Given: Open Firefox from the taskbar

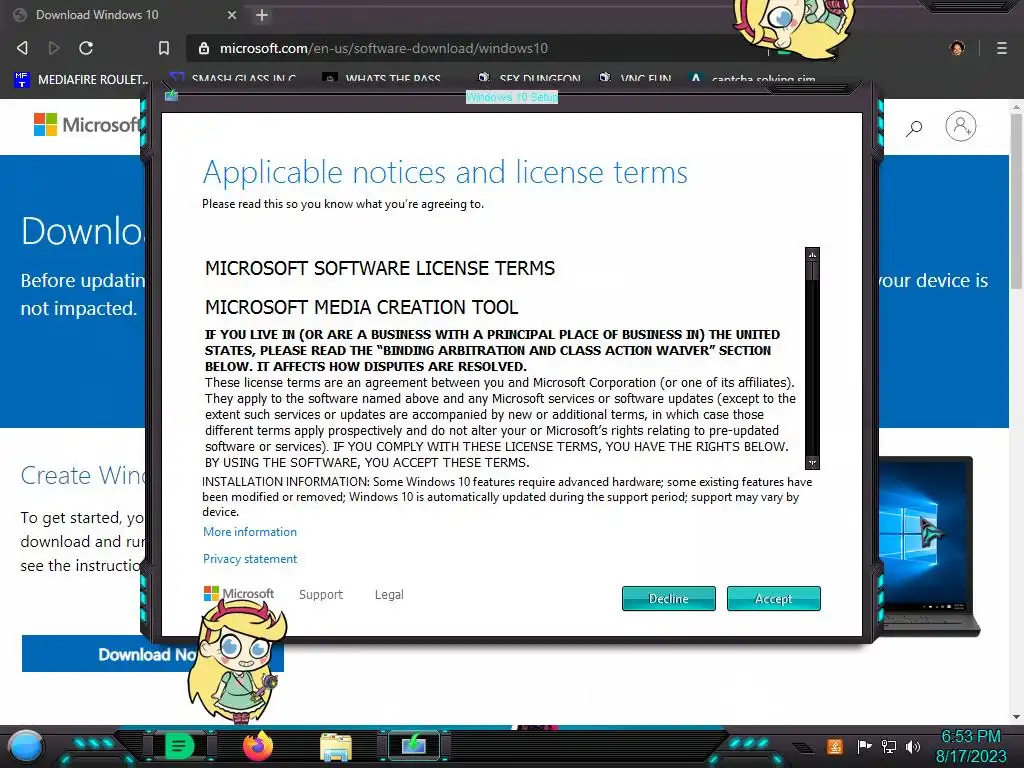Looking at the screenshot, I should (257, 746).
